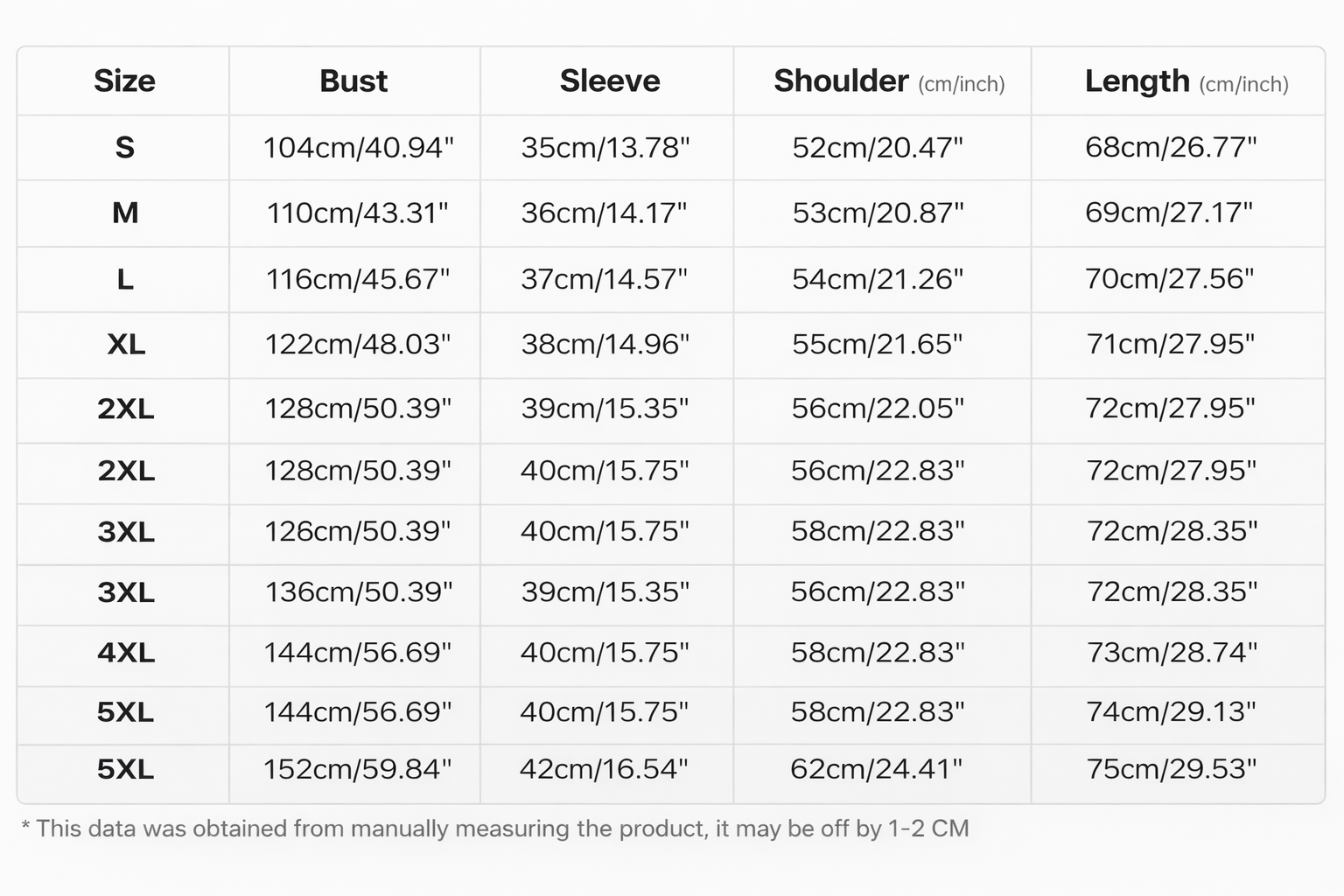Select the 116cm/45.67" bust cell
This screenshot has width=1344, height=896.
pos(358,279)
